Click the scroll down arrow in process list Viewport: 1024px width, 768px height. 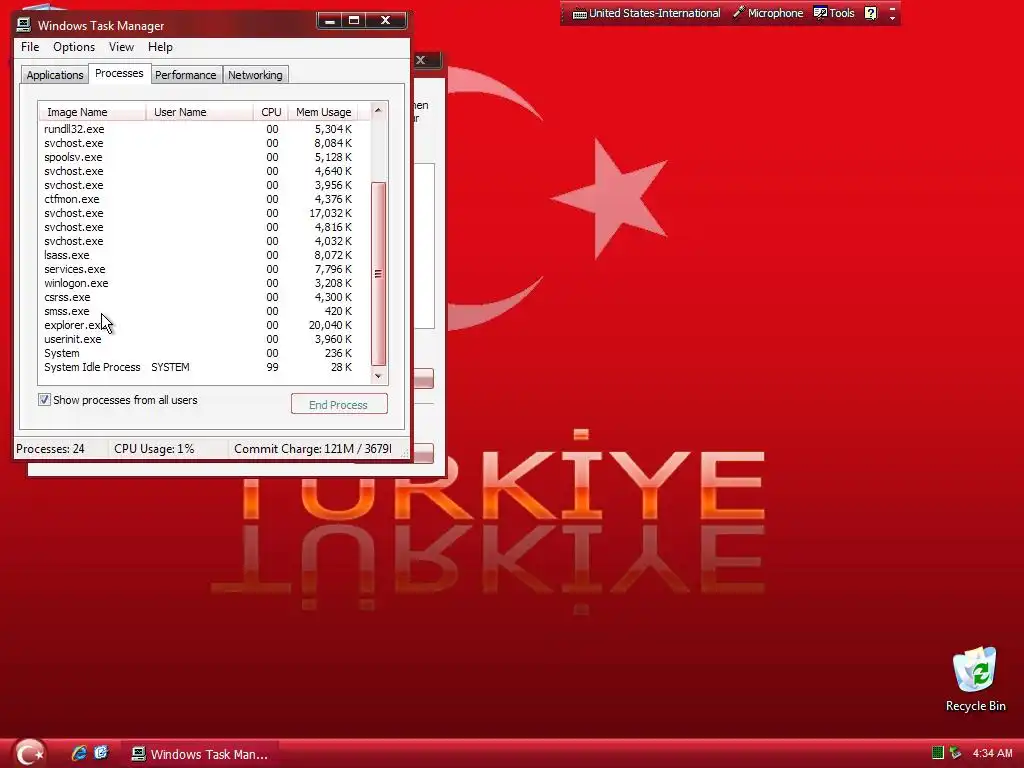[378, 376]
